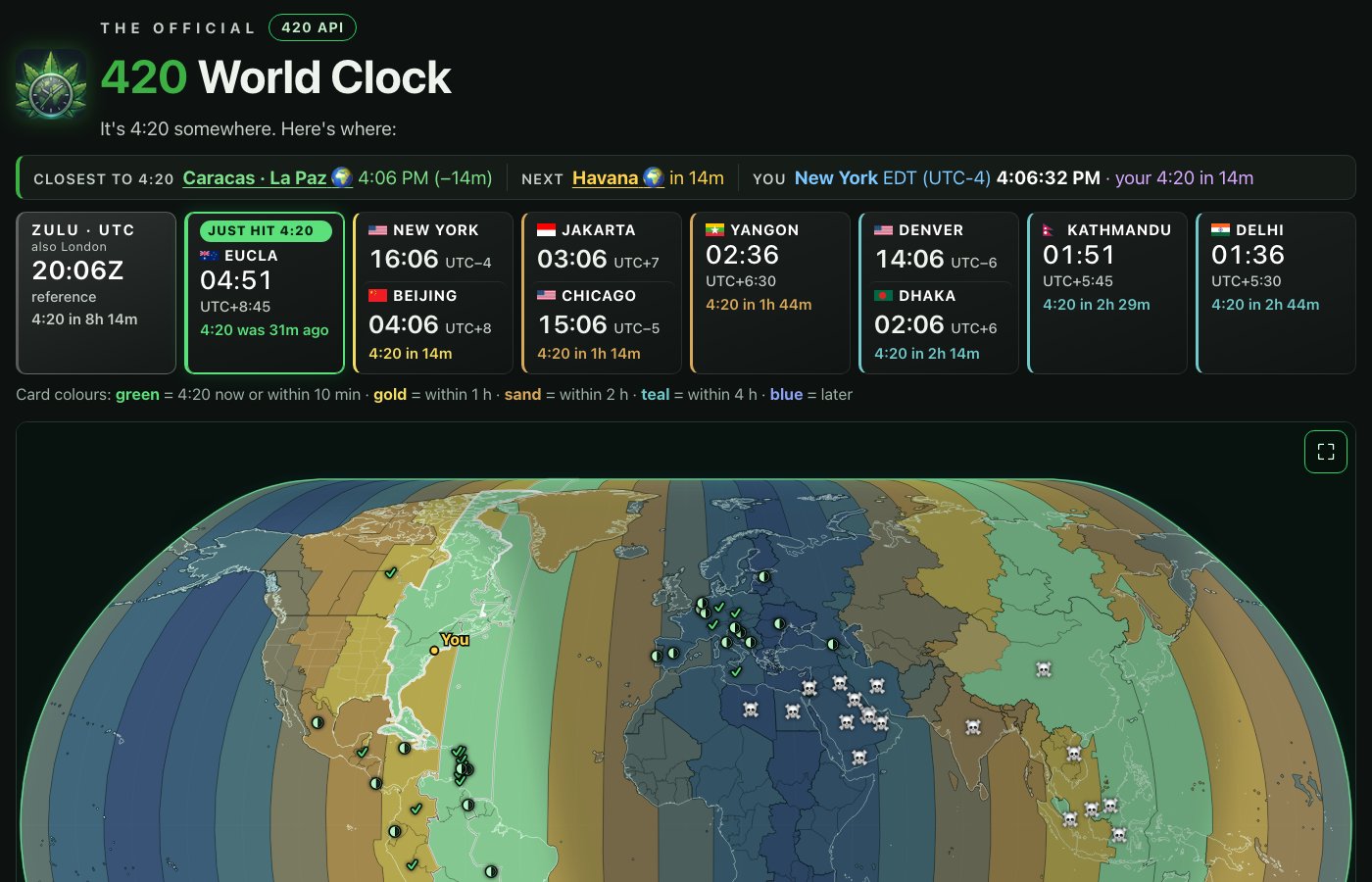
Task: Select the '420 World Clock' heading
Action: tap(275, 77)
